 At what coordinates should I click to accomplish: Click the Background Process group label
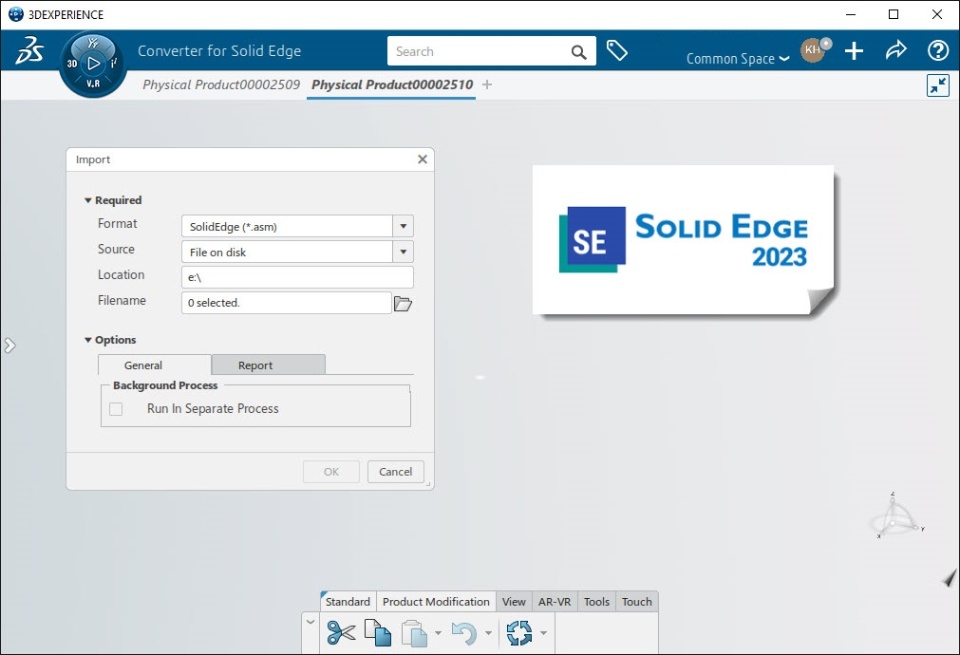click(165, 385)
